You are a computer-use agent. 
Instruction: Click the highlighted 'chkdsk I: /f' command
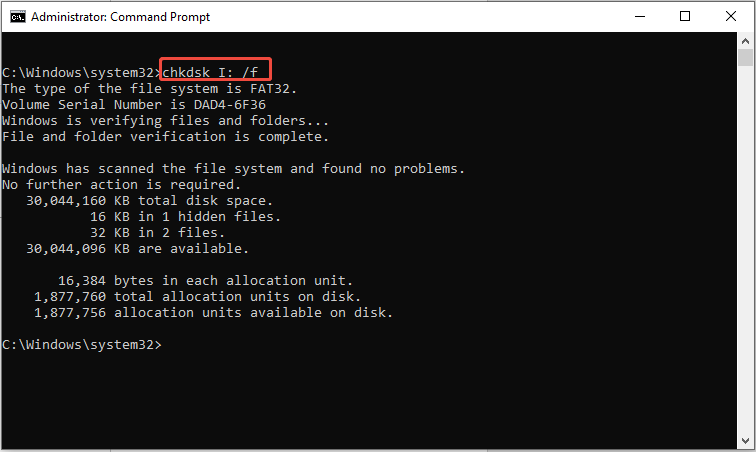point(216,72)
